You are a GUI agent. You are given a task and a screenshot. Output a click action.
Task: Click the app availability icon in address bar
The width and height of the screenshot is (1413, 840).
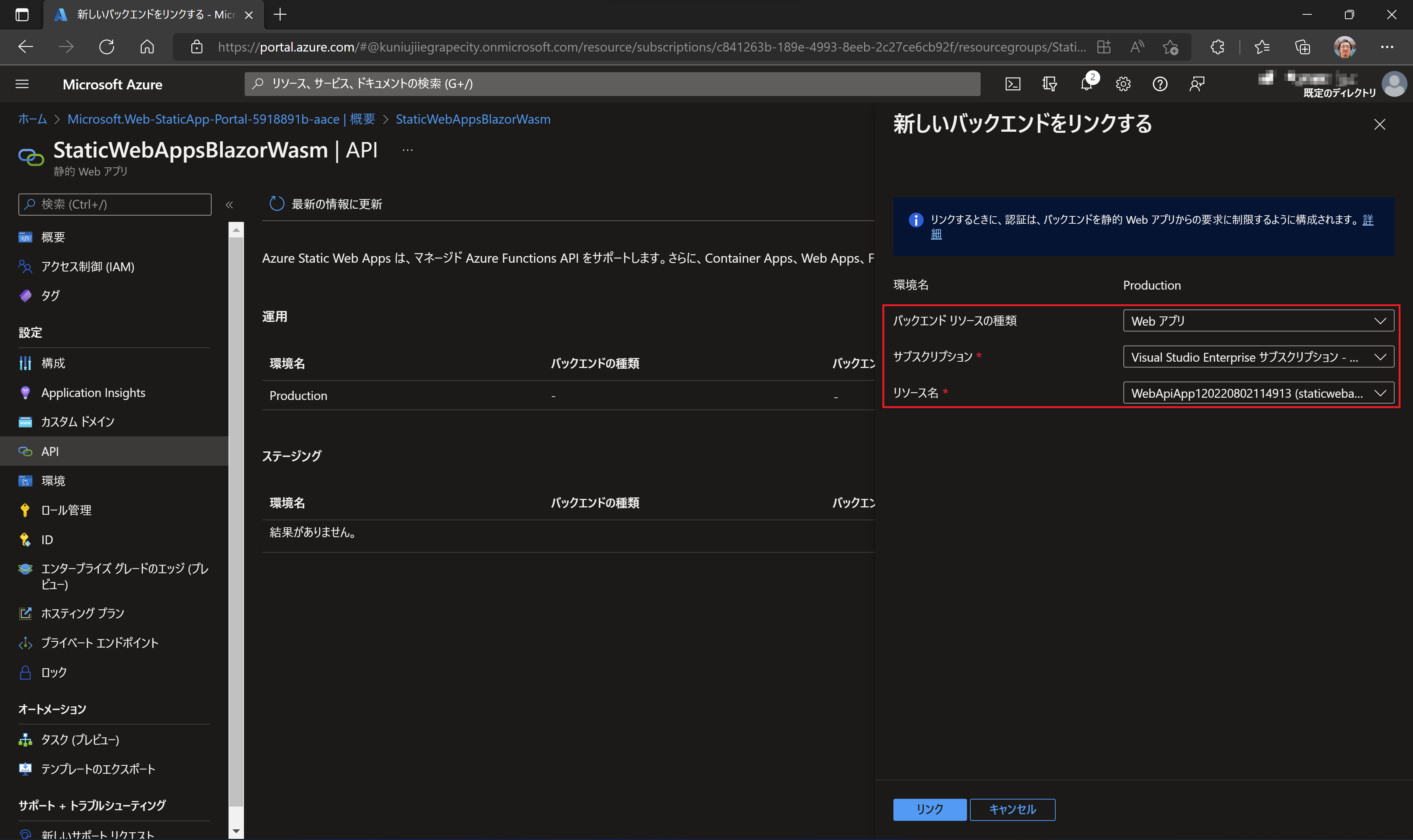coord(1103,47)
